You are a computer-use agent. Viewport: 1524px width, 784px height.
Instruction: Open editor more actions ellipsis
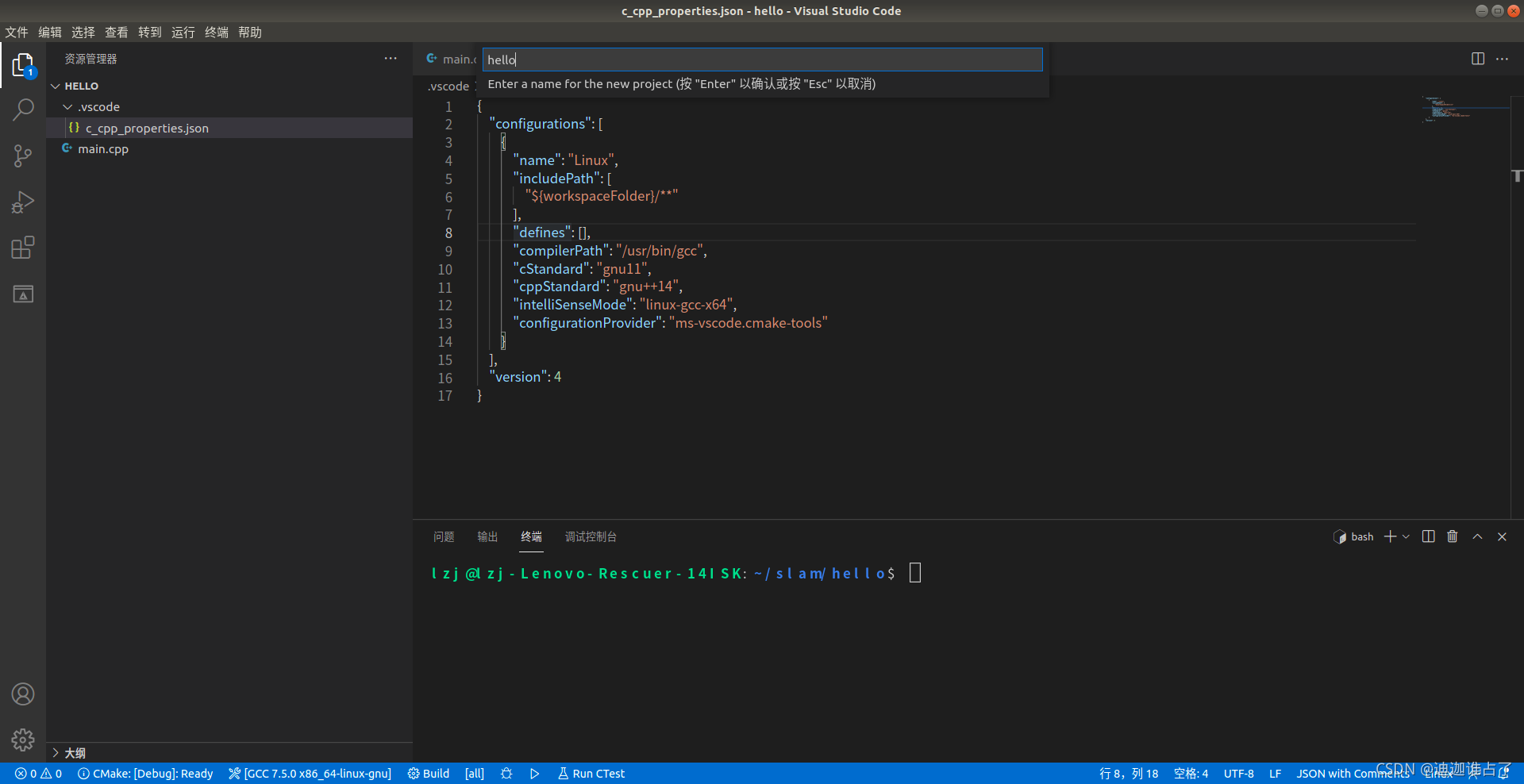[1502, 59]
